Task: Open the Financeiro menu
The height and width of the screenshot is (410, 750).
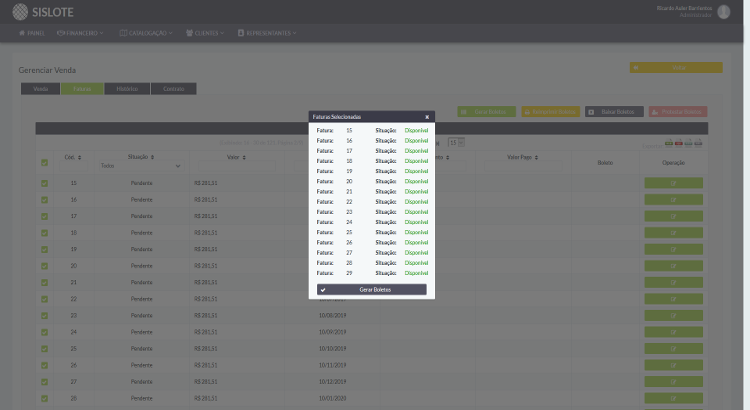Action: tap(80, 33)
